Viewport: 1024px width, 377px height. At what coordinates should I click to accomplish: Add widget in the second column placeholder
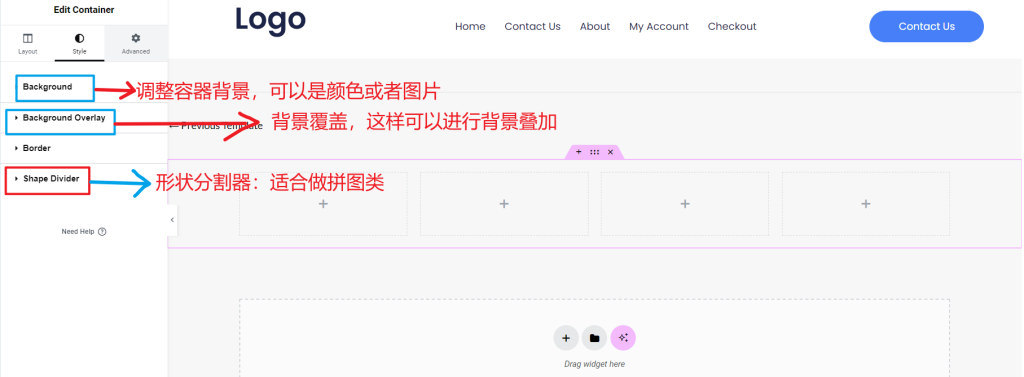tap(504, 204)
